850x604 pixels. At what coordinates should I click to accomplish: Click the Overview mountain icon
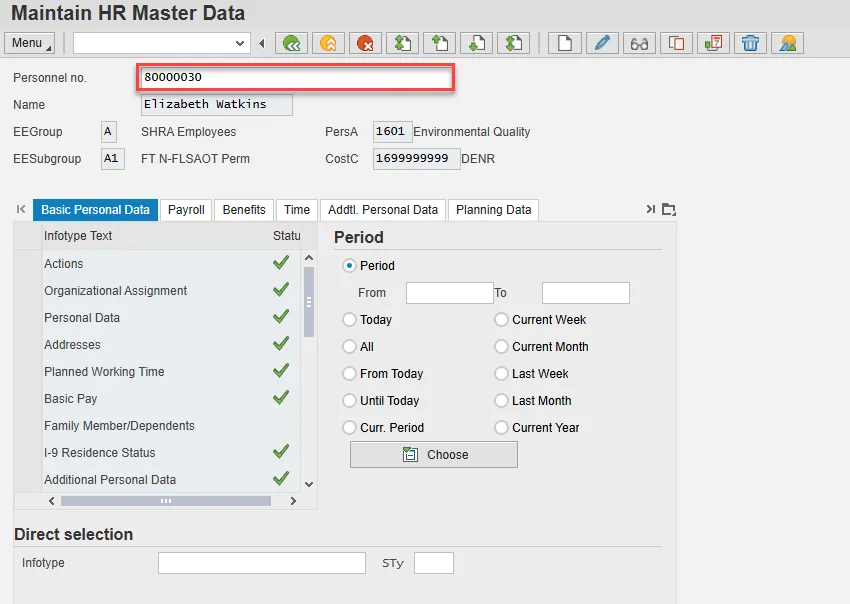pyautogui.click(x=788, y=43)
